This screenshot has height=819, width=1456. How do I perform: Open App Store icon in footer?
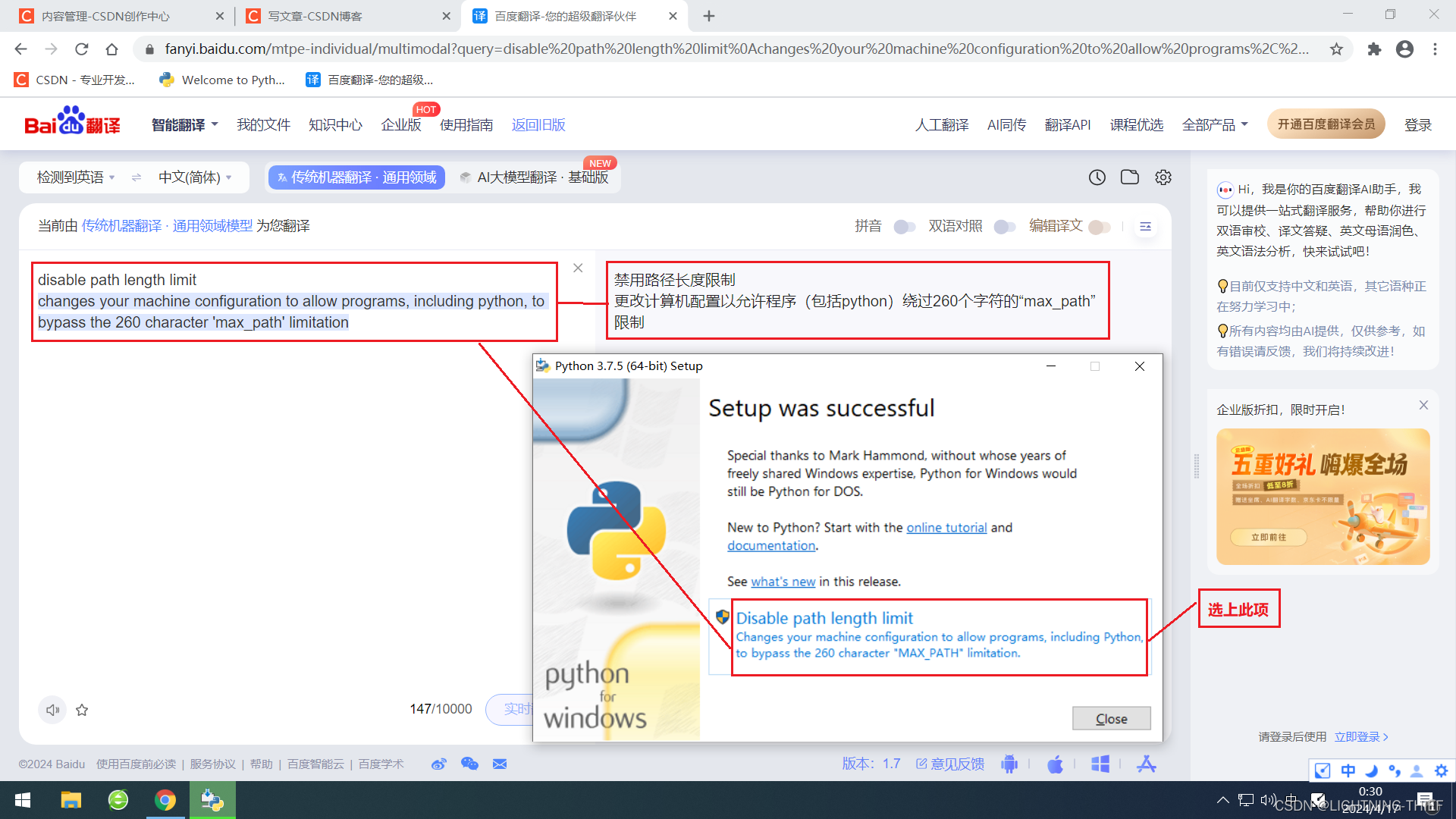tap(1147, 764)
